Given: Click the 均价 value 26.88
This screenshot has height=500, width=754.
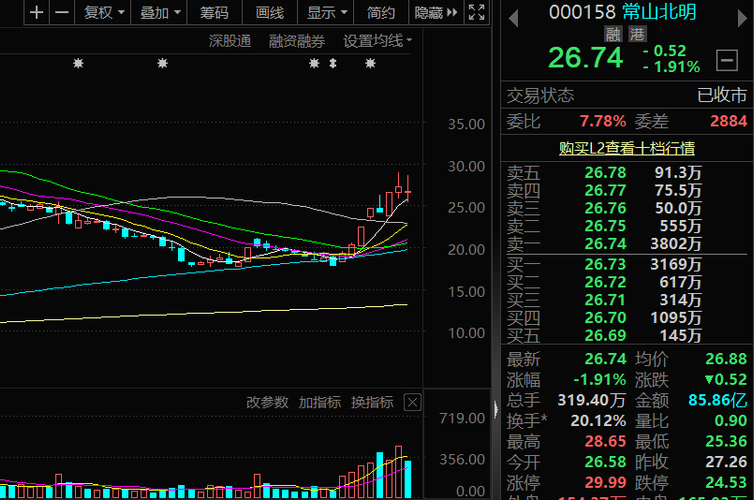Looking at the screenshot, I should click(726, 359).
